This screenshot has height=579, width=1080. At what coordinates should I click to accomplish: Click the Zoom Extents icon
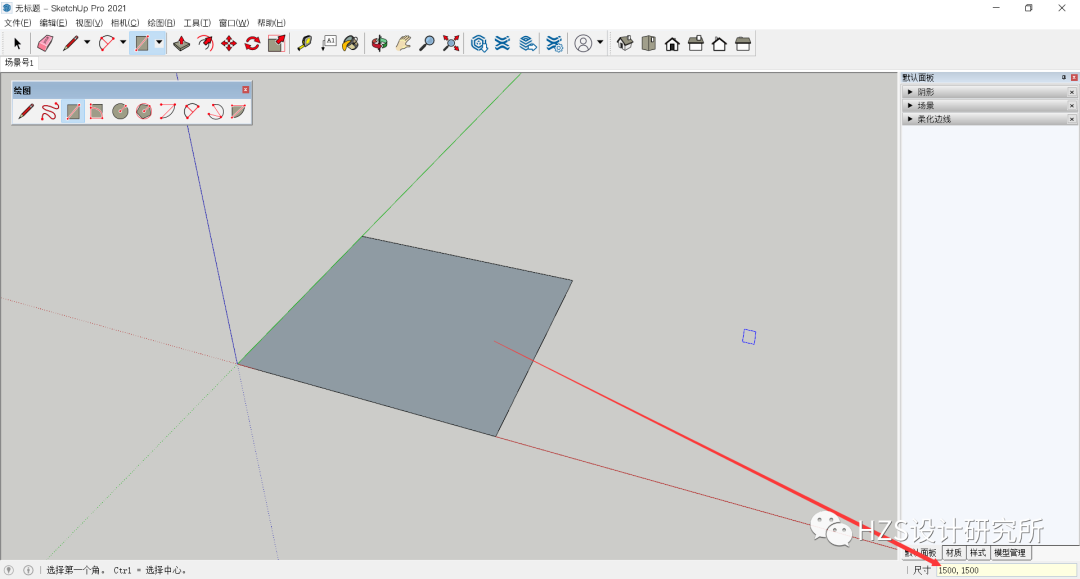448,43
